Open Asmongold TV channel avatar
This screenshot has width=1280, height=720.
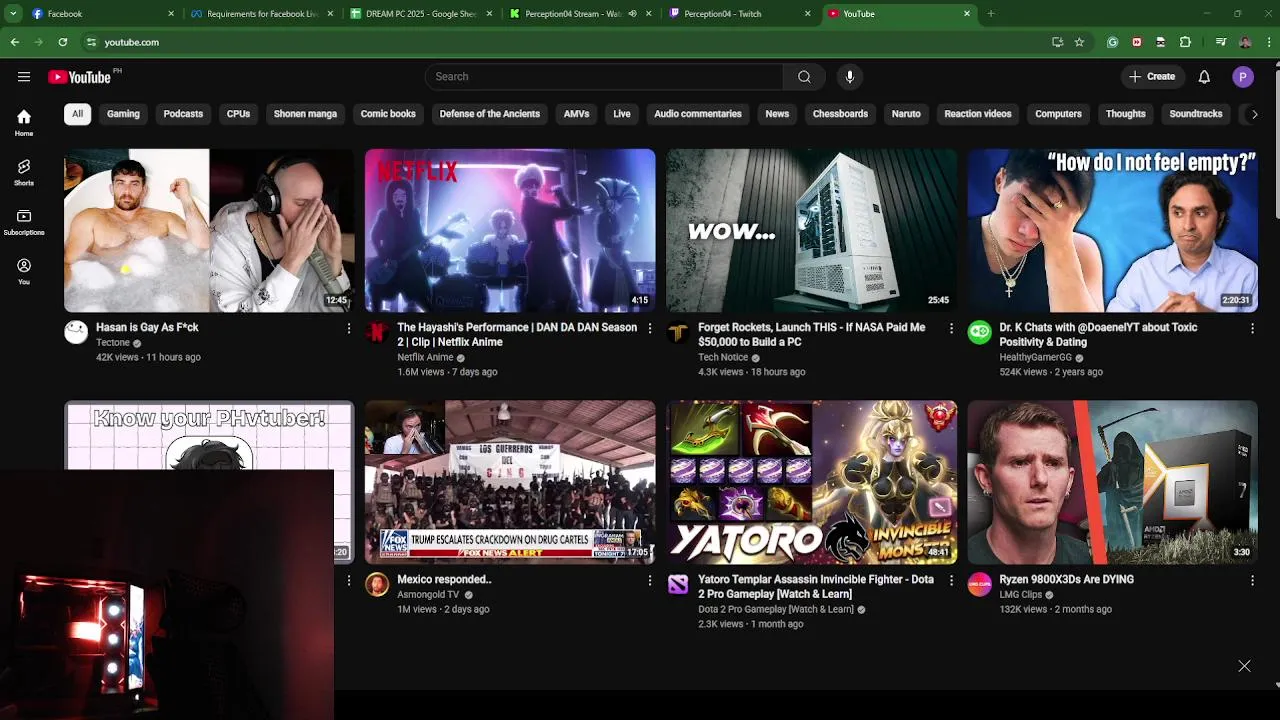click(x=377, y=585)
